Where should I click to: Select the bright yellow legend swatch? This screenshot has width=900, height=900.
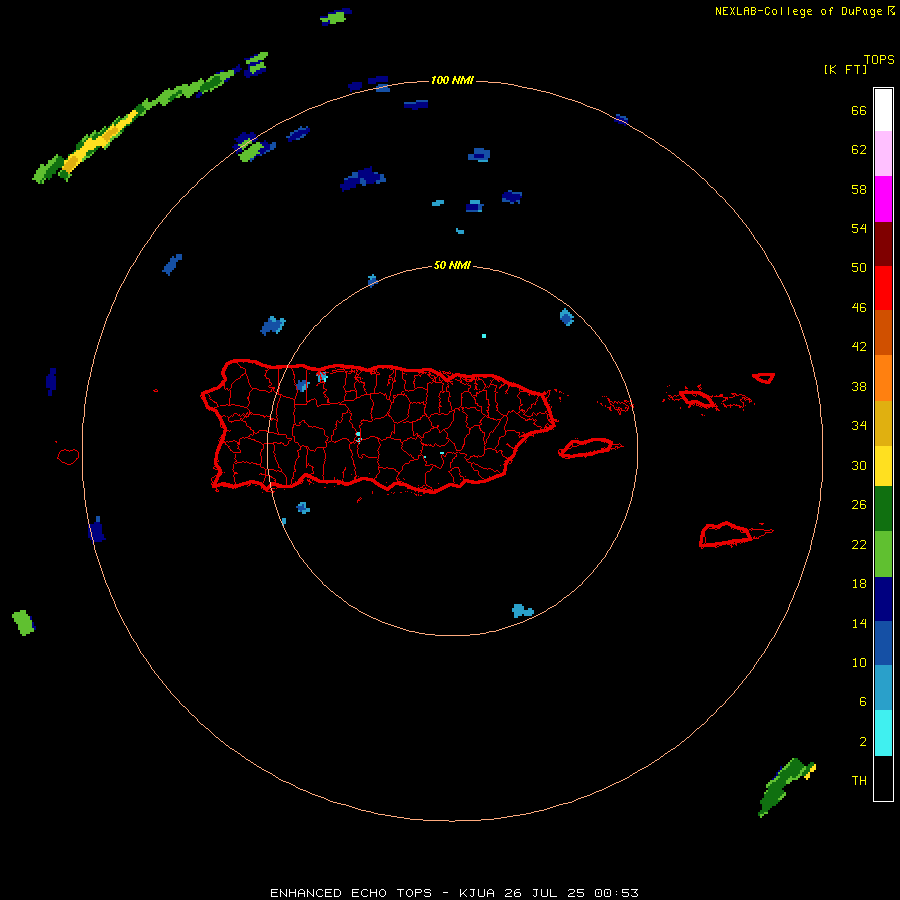coord(883,466)
